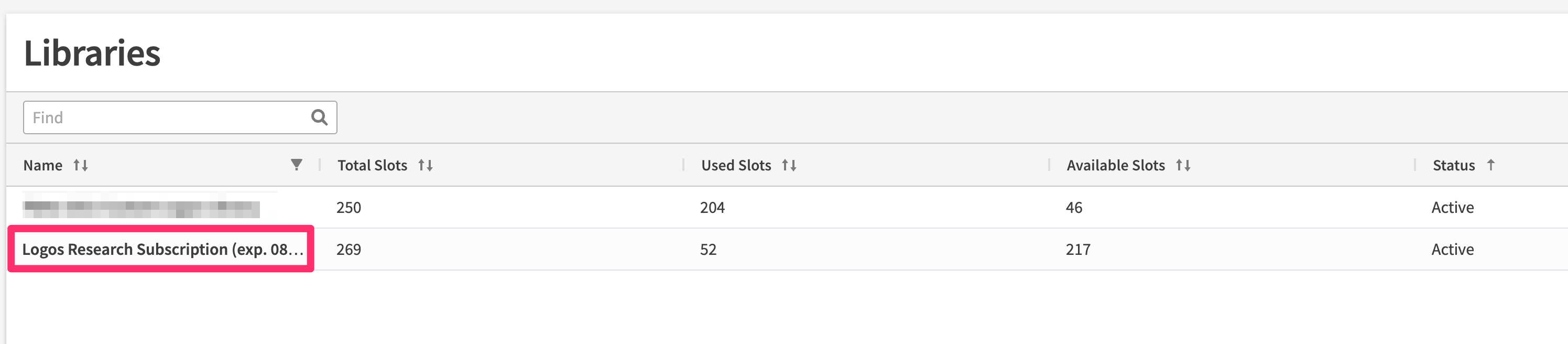Open Logos Research Subscription library
Viewport: 1568px width, 344px height.
[162, 249]
